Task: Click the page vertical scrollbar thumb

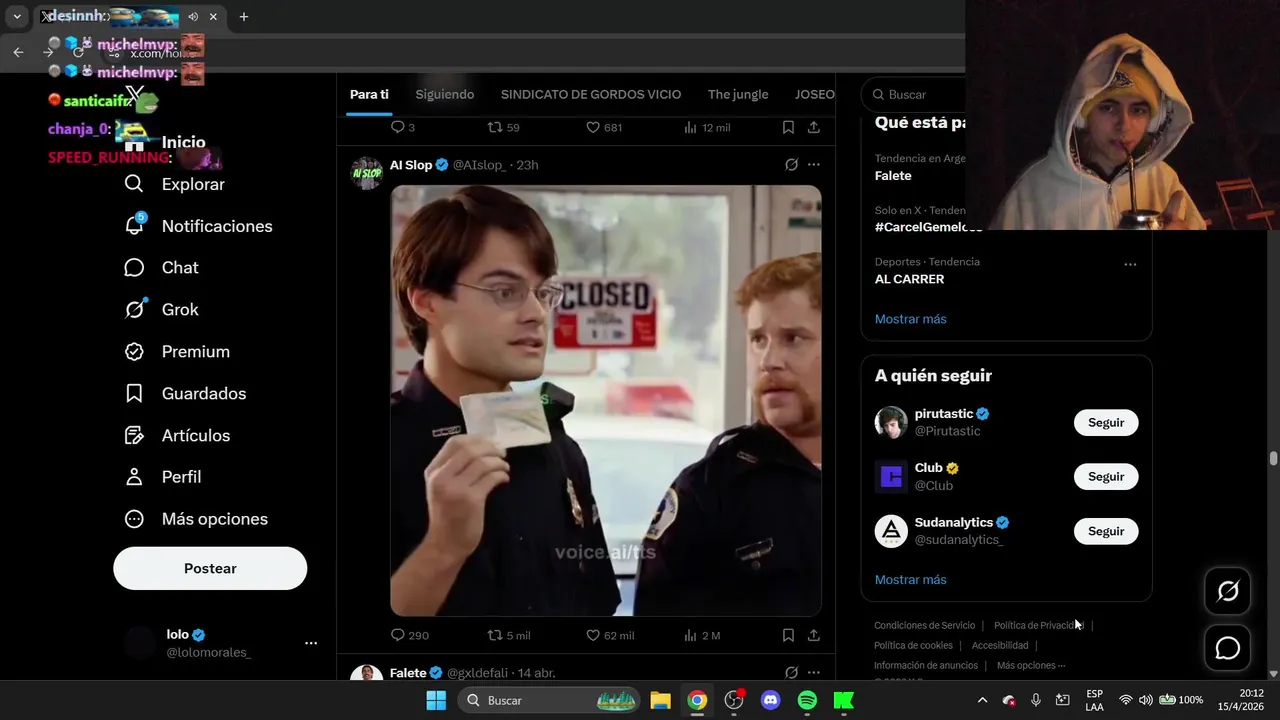Action: [x=1273, y=458]
